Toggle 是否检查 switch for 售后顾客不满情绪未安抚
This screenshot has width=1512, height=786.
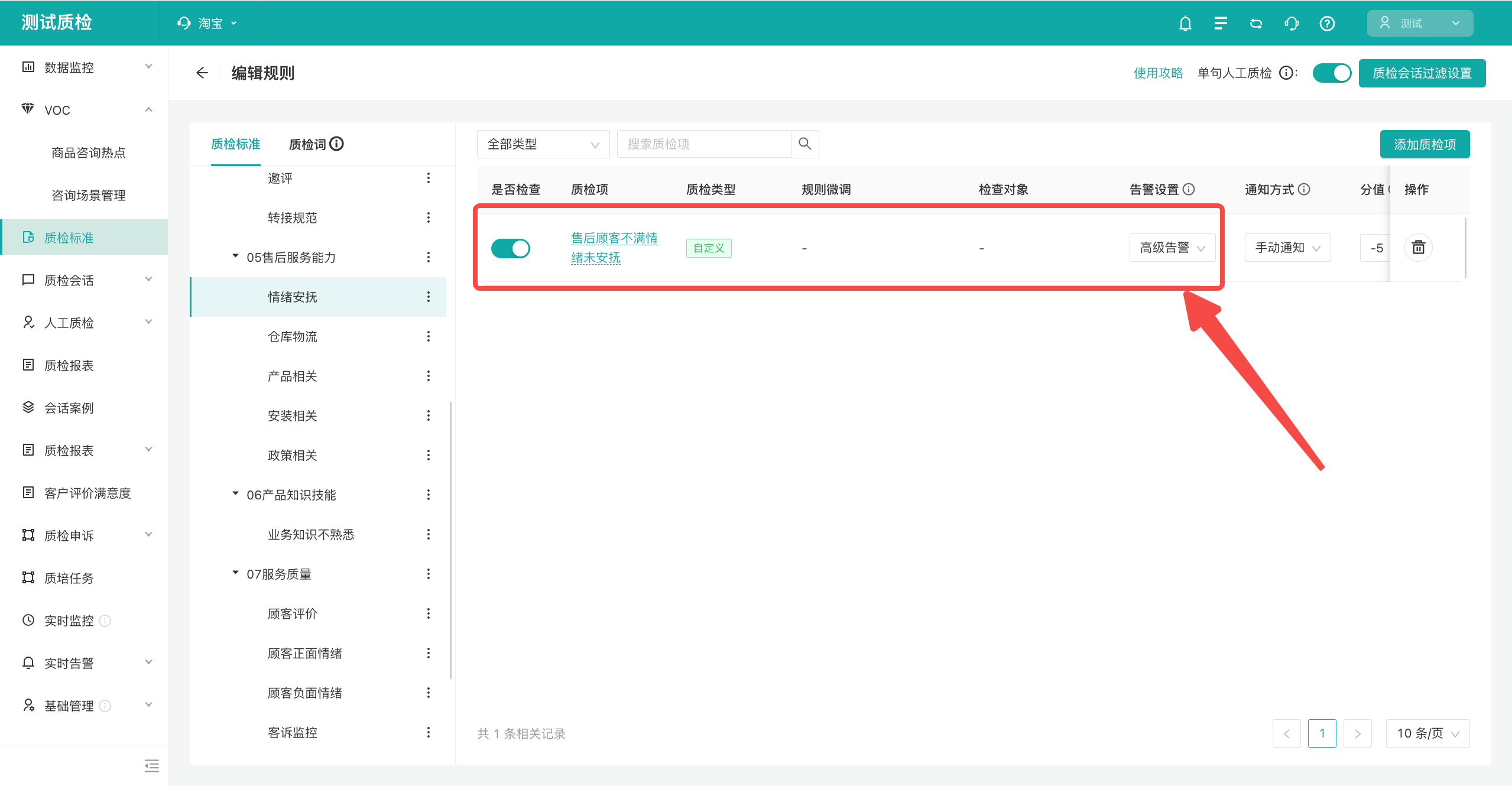tap(511, 248)
